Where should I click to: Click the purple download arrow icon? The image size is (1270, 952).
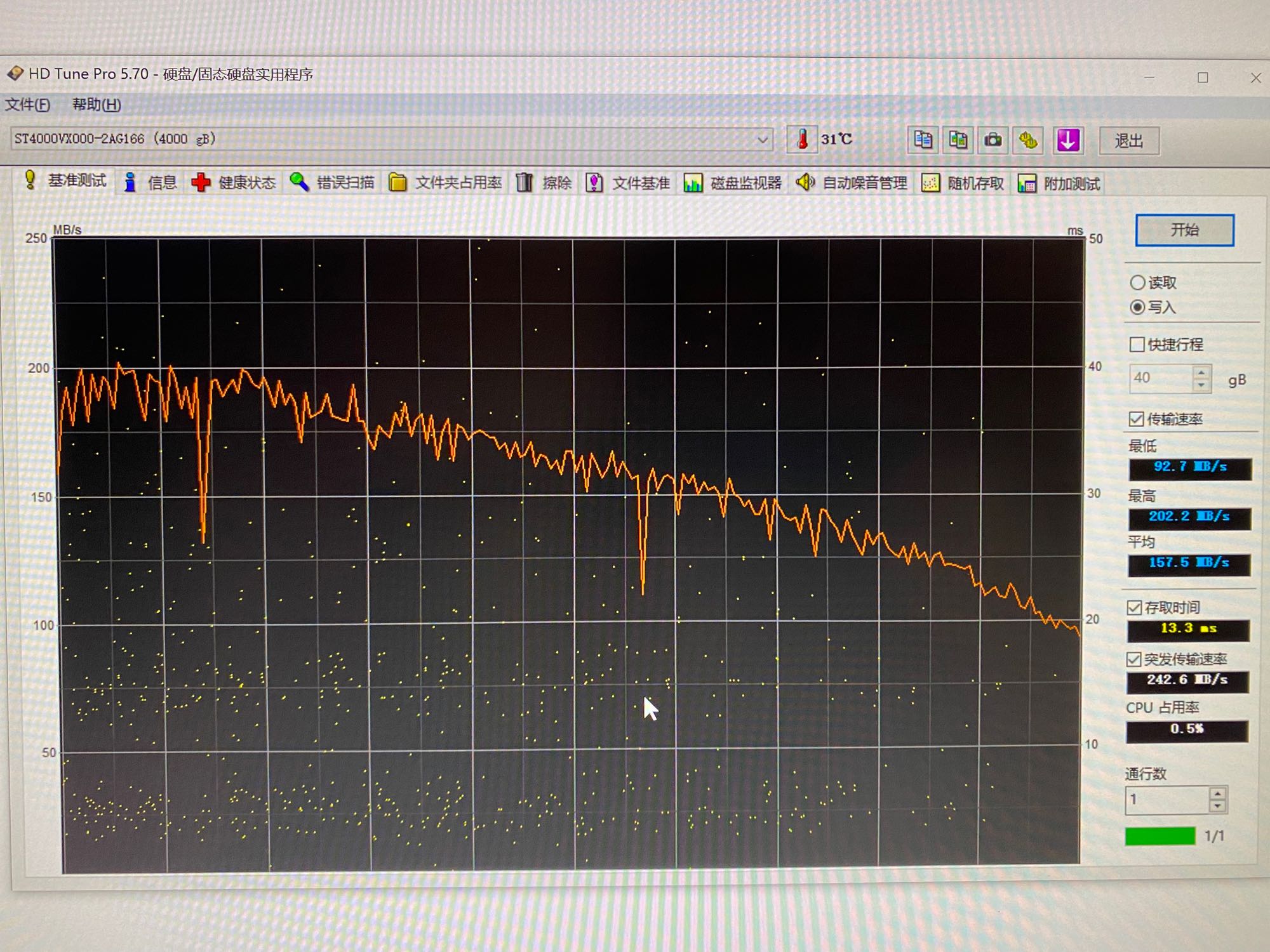pos(1068,140)
